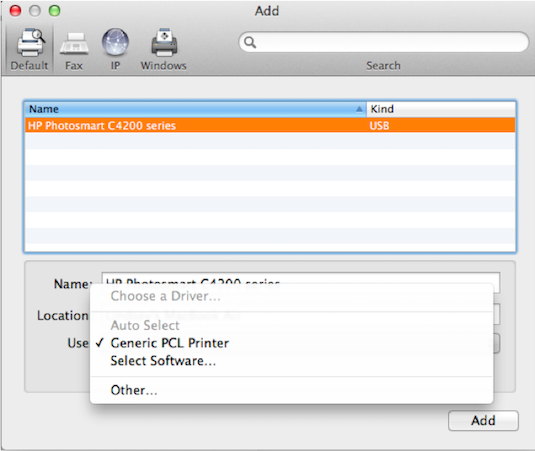This screenshot has height=451, width=535.
Task: Click the magnifying glass search icon
Action: (250, 42)
